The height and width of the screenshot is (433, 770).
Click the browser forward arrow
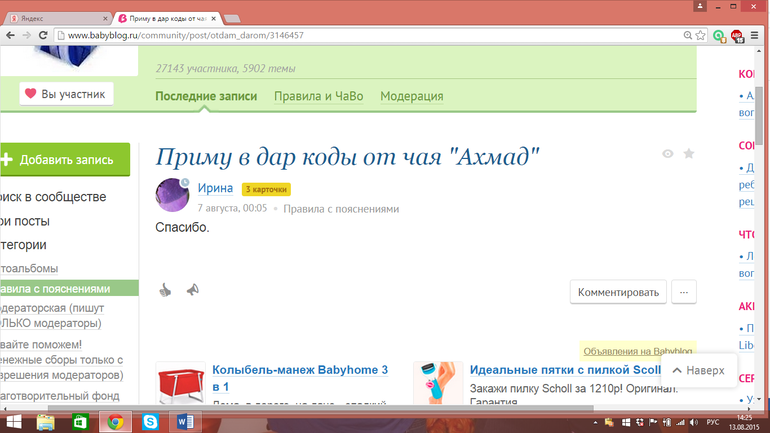[x=27, y=35]
